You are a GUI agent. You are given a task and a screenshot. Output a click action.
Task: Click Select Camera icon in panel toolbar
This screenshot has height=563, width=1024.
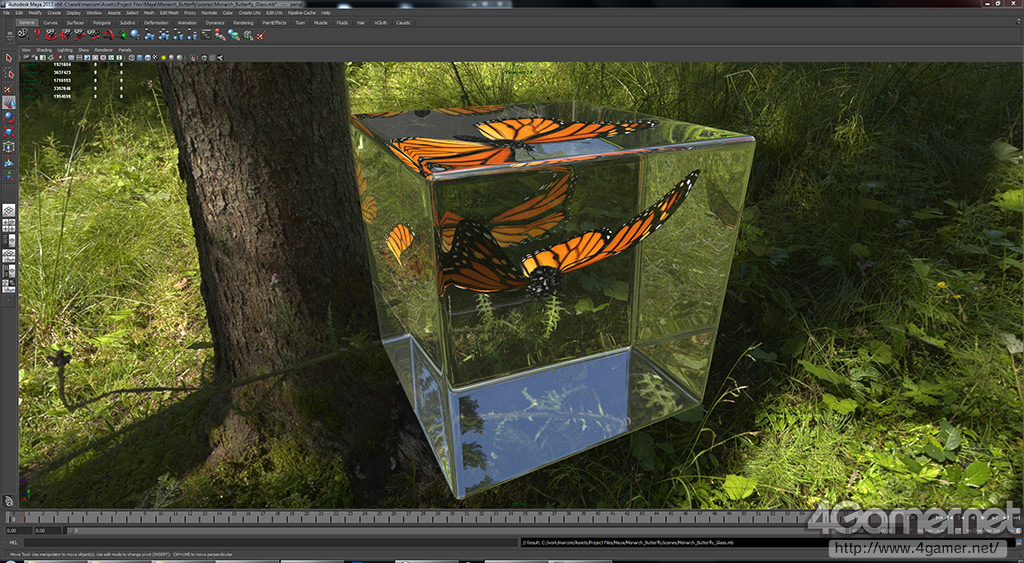pyautogui.click(x=27, y=57)
